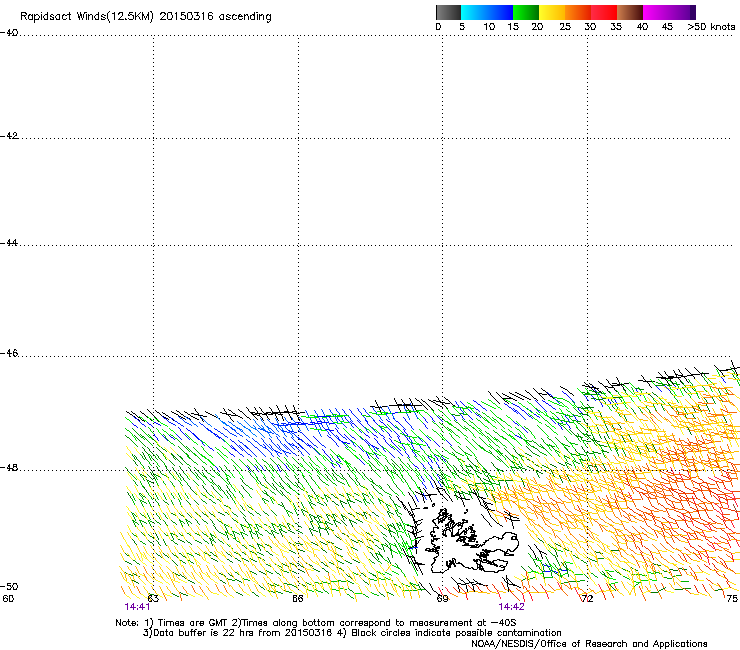Click the purple 14:42 pass time label
Image resolution: width=740 pixels, height=650 pixels.
point(512,607)
